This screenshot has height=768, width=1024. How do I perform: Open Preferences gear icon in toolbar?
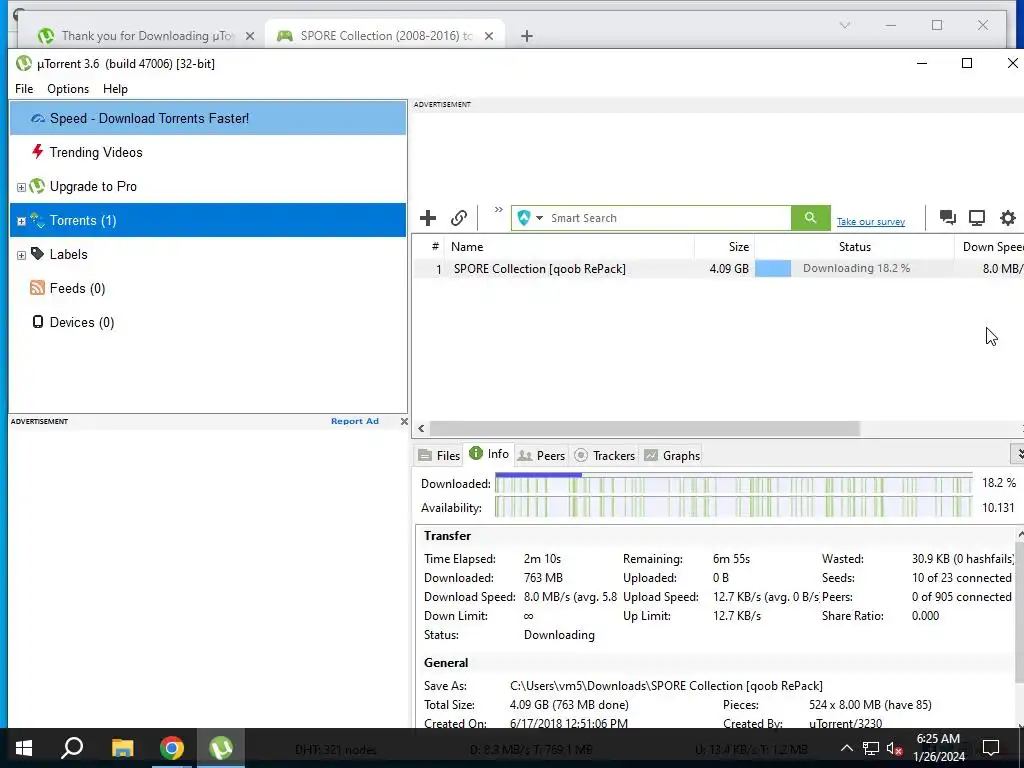(1008, 218)
